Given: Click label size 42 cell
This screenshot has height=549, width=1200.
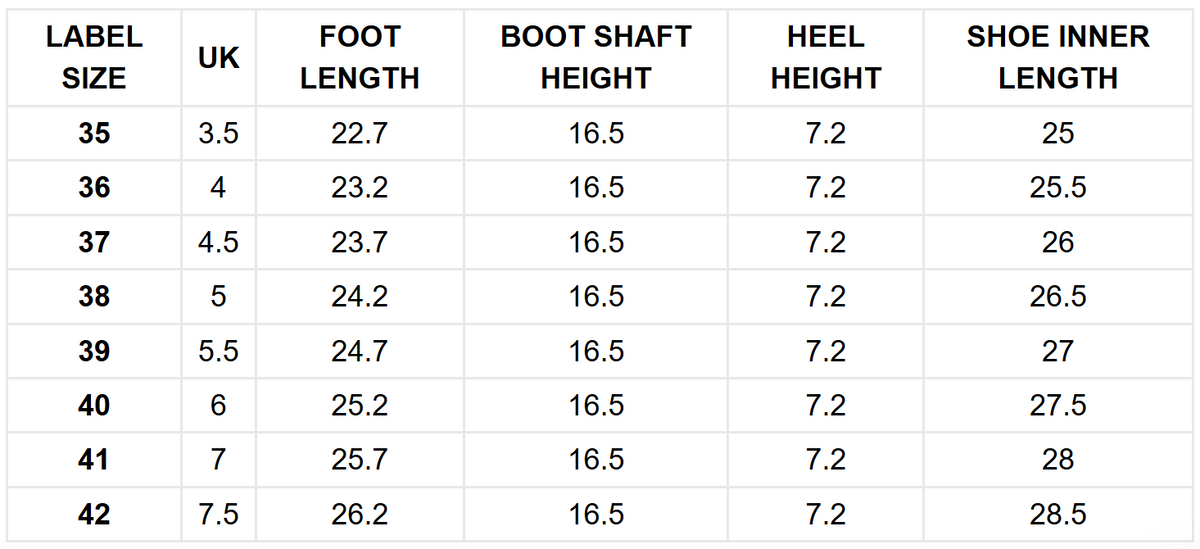Looking at the screenshot, I should point(94,515).
